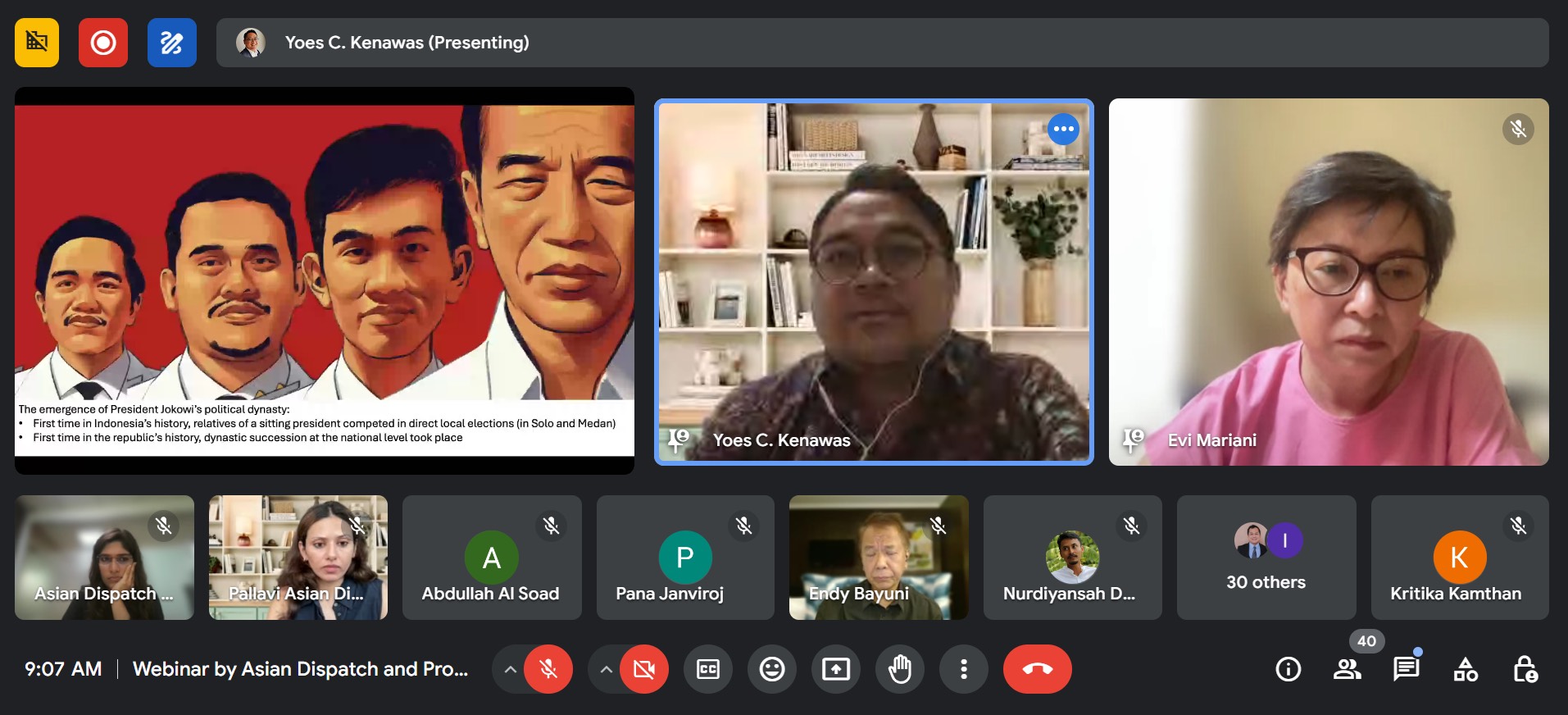Select the Yoes C. Kenawas video tile
The height and width of the screenshot is (715, 1568).
pyautogui.click(x=874, y=282)
